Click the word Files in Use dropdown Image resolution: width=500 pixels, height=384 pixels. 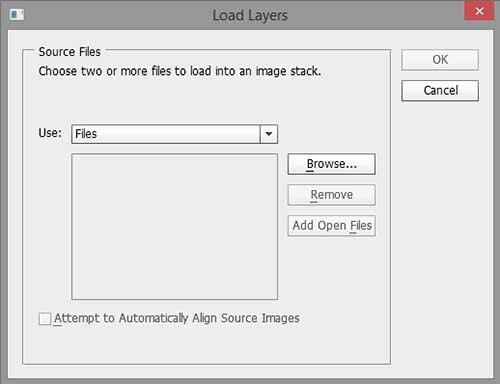[86, 134]
